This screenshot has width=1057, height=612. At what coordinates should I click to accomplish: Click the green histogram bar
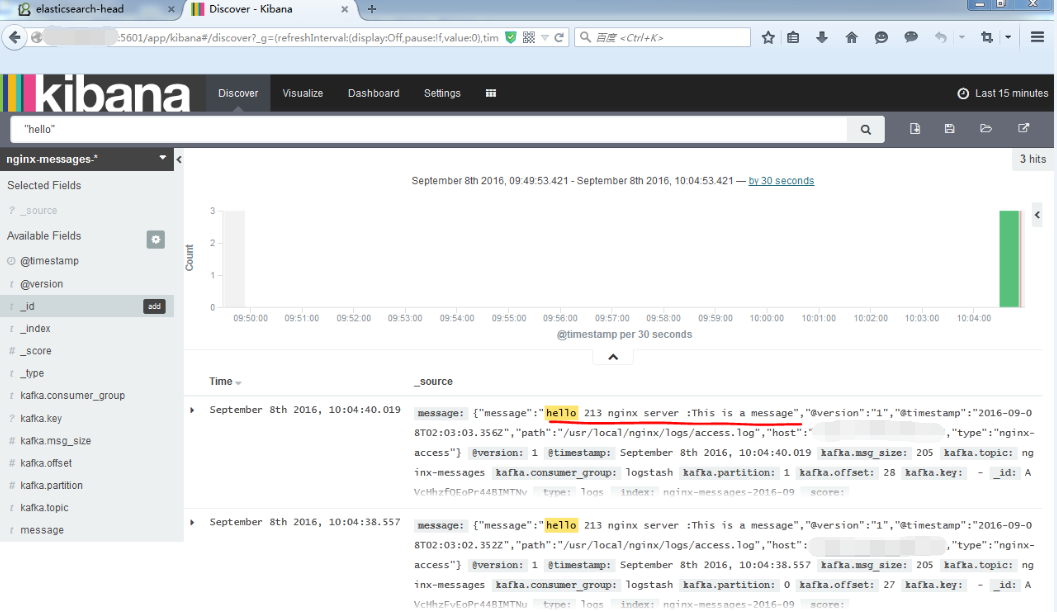pyautogui.click(x=1009, y=259)
